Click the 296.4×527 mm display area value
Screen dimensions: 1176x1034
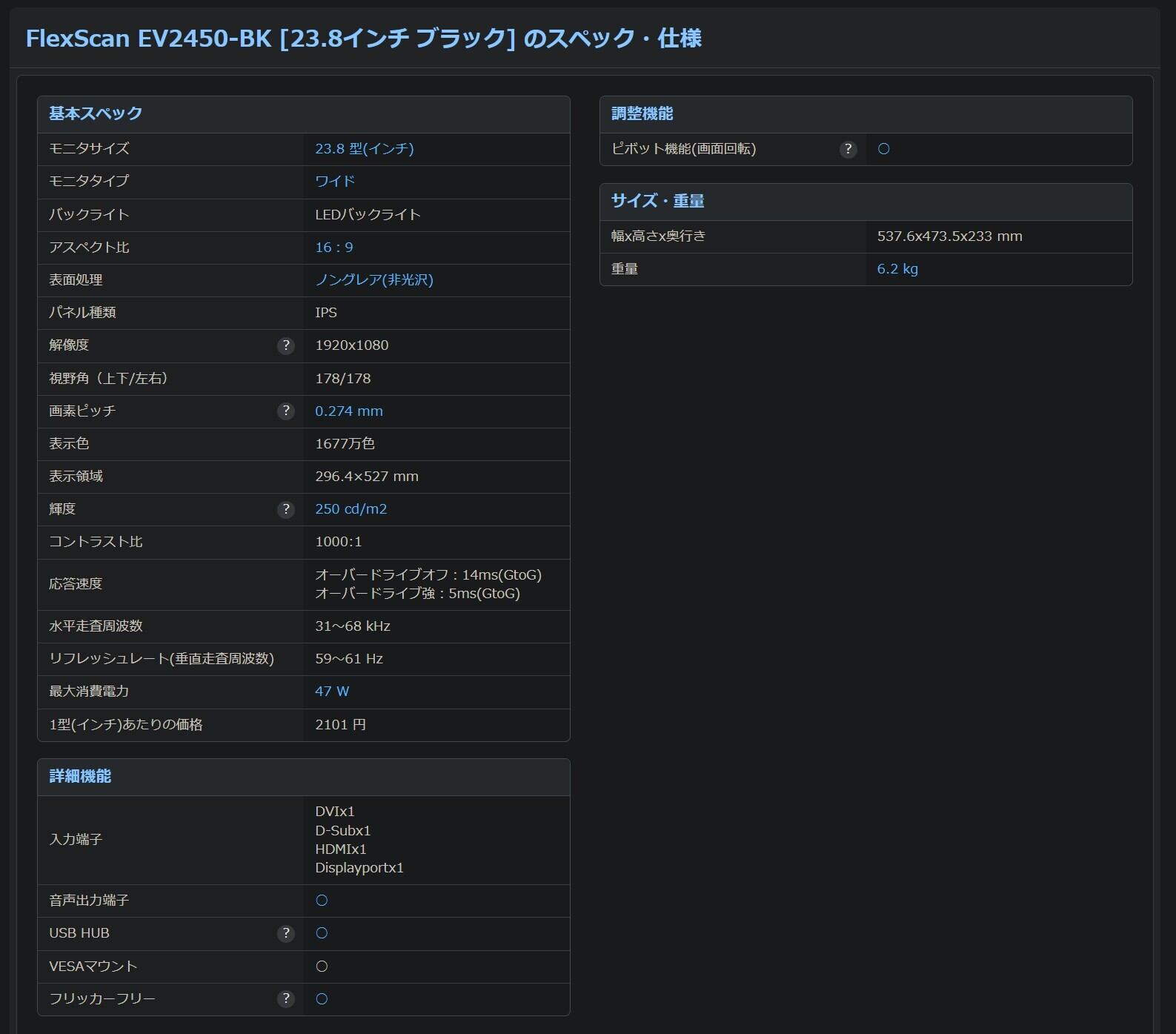(x=367, y=477)
